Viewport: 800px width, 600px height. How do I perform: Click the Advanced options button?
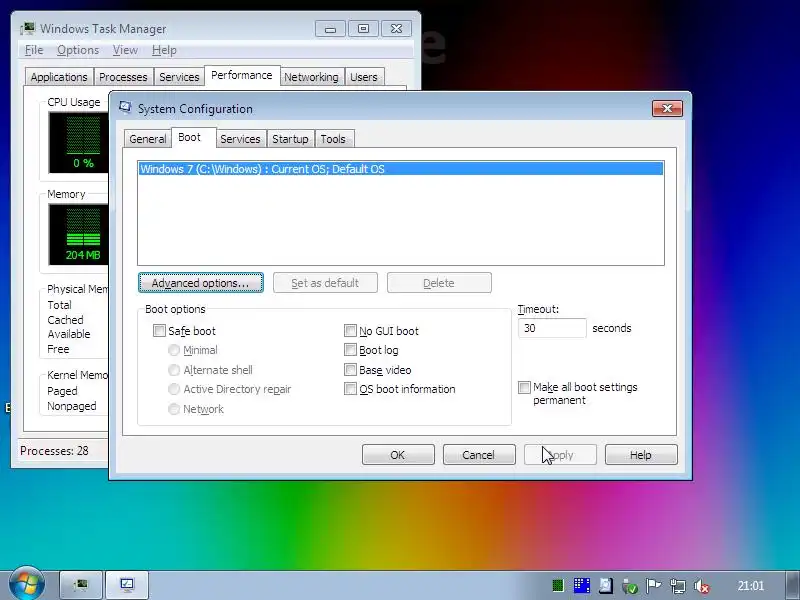click(x=201, y=283)
